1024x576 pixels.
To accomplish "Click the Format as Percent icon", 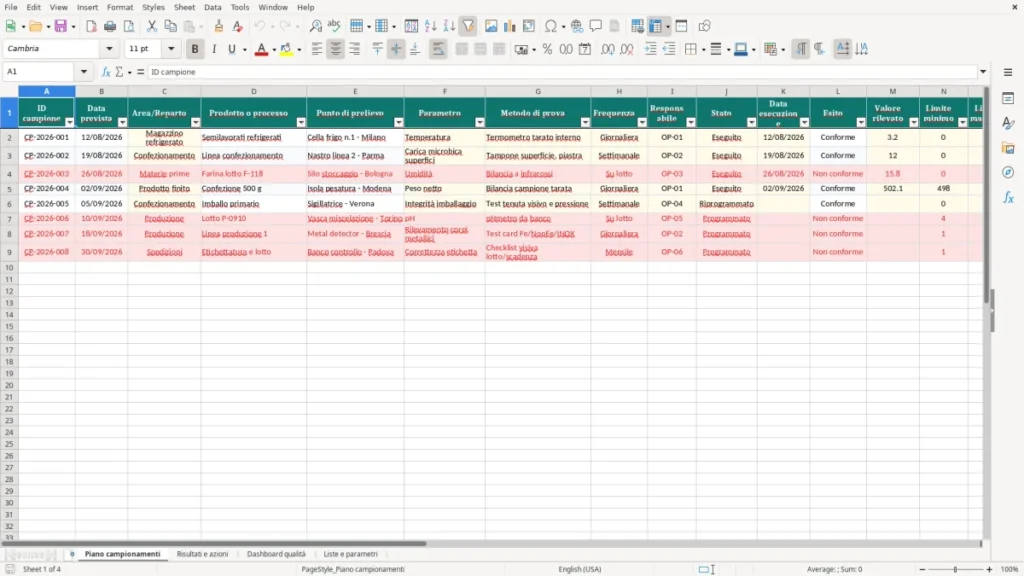I will coord(547,49).
